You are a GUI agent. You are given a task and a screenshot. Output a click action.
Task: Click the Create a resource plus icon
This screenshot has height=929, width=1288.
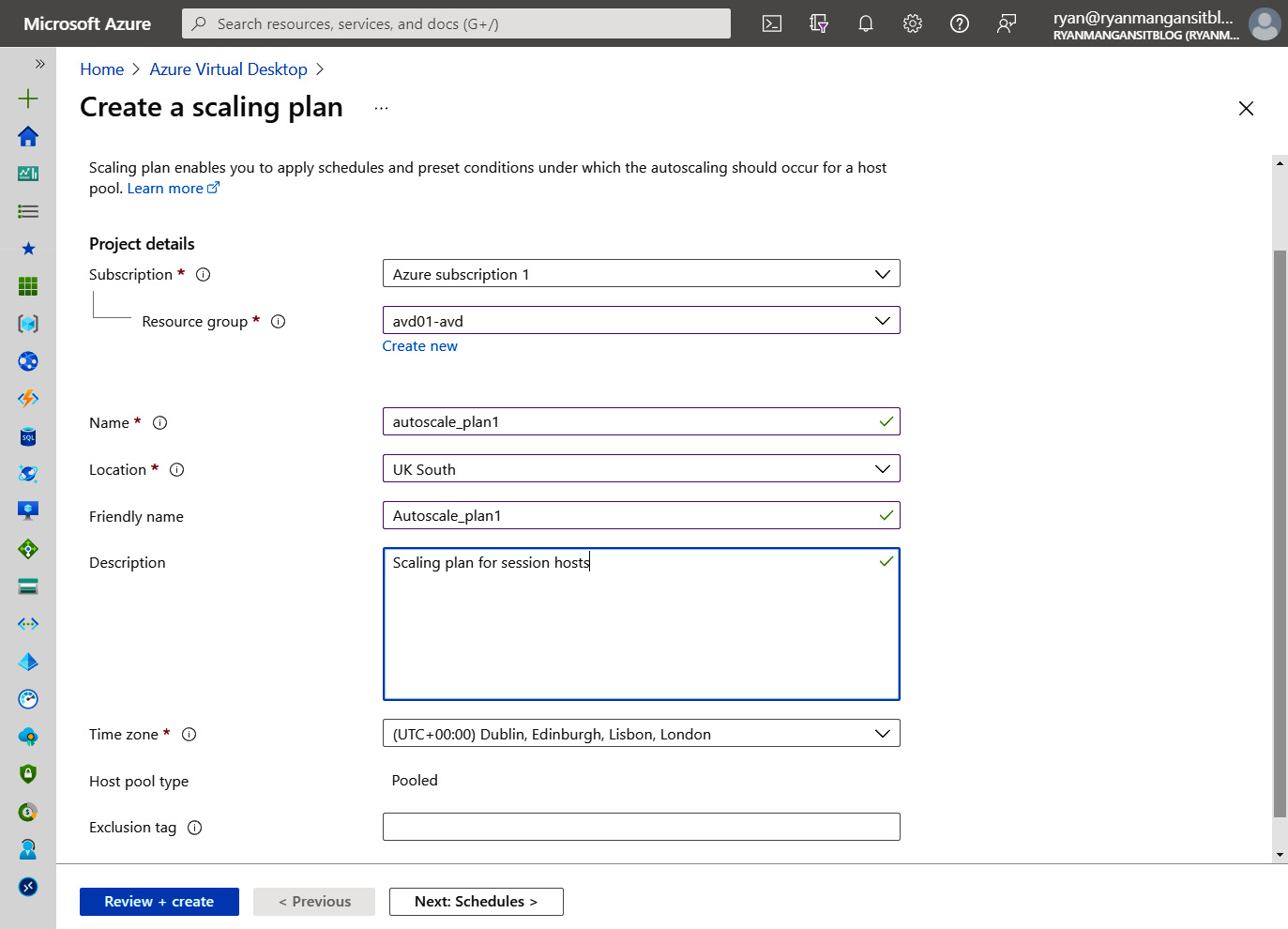click(x=28, y=99)
